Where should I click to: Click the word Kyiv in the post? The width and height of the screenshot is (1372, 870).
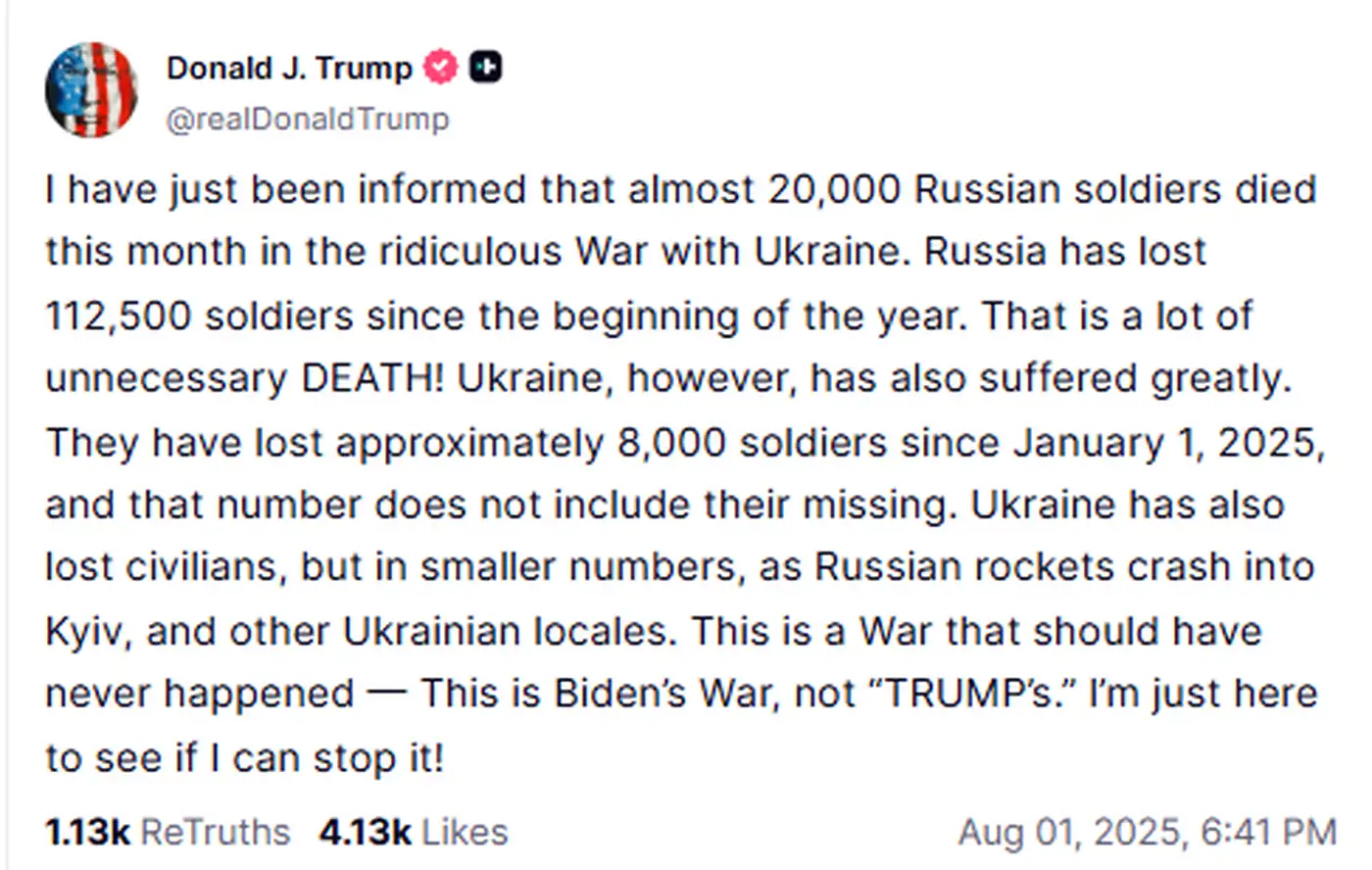[x=86, y=631]
